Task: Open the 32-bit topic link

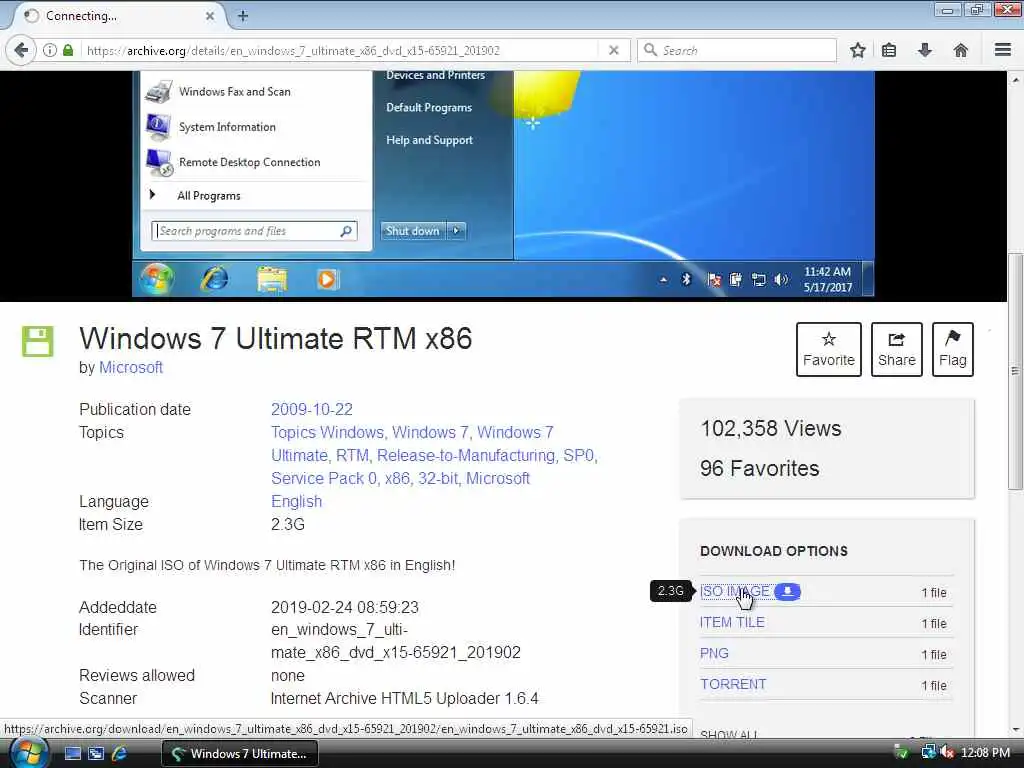Action: click(438, 478)
